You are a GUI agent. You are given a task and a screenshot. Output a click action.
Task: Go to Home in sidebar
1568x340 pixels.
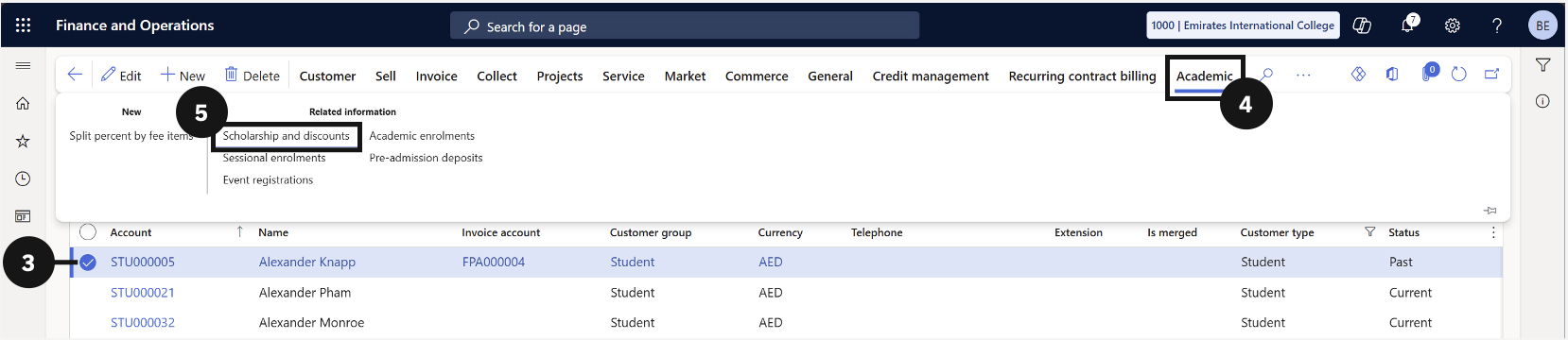click(x=23, y=103)
